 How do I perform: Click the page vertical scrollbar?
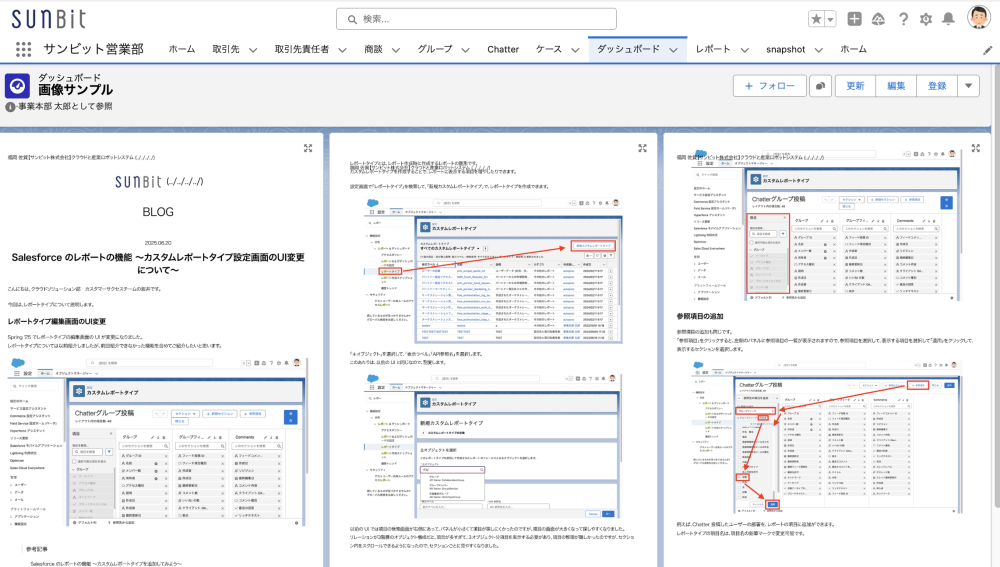click(996, 284)
